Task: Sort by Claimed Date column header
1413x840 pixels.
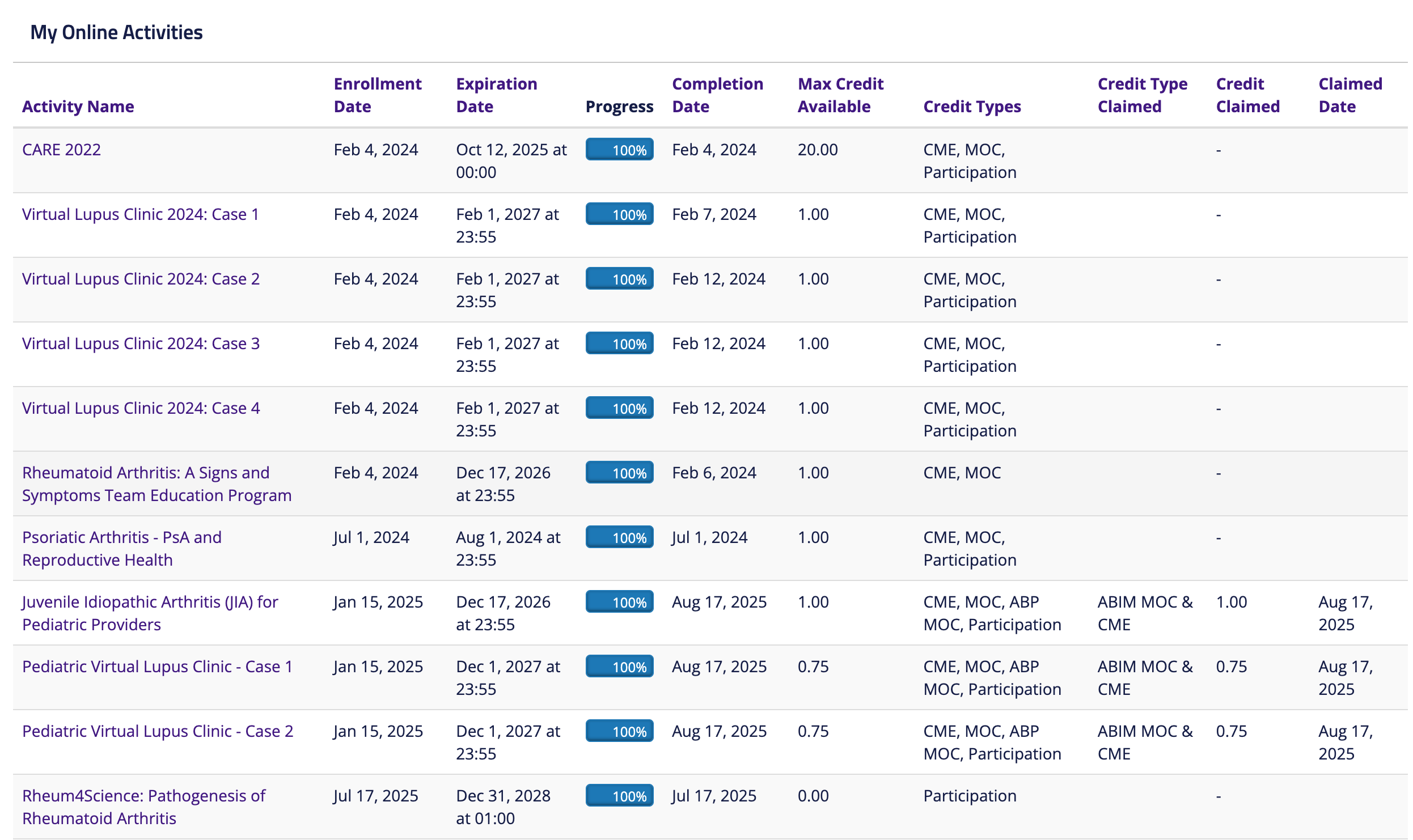Action: tap(1351, 95)
